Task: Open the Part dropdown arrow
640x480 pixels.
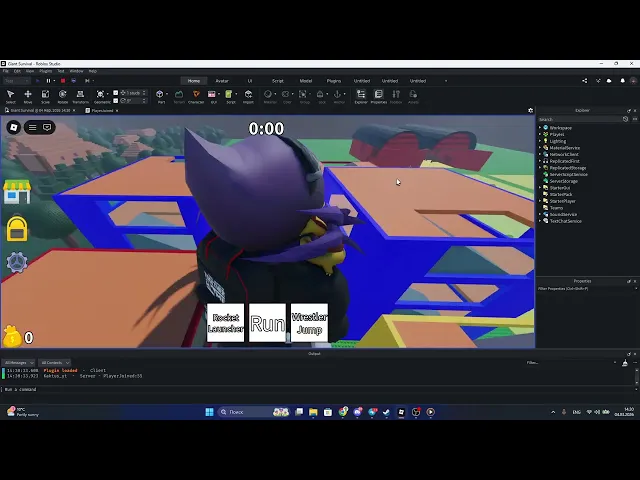Action: click(167, 94)
